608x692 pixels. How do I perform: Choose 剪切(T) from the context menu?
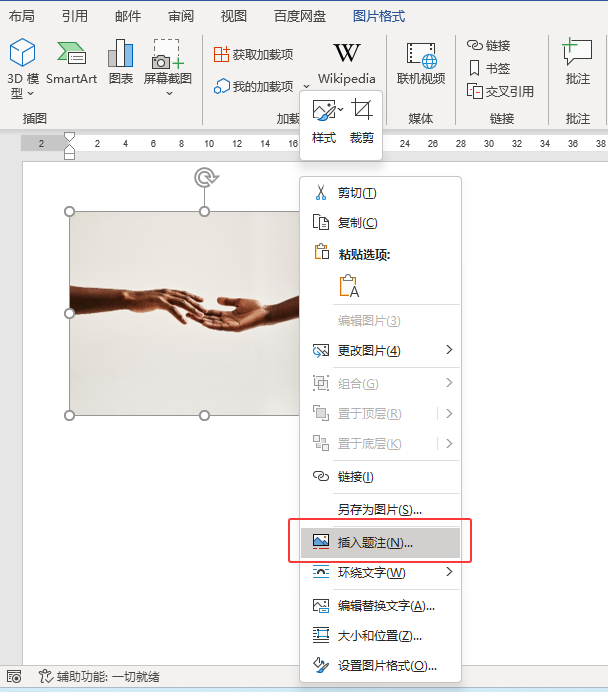pyautogui.click(x=380, y=193)
